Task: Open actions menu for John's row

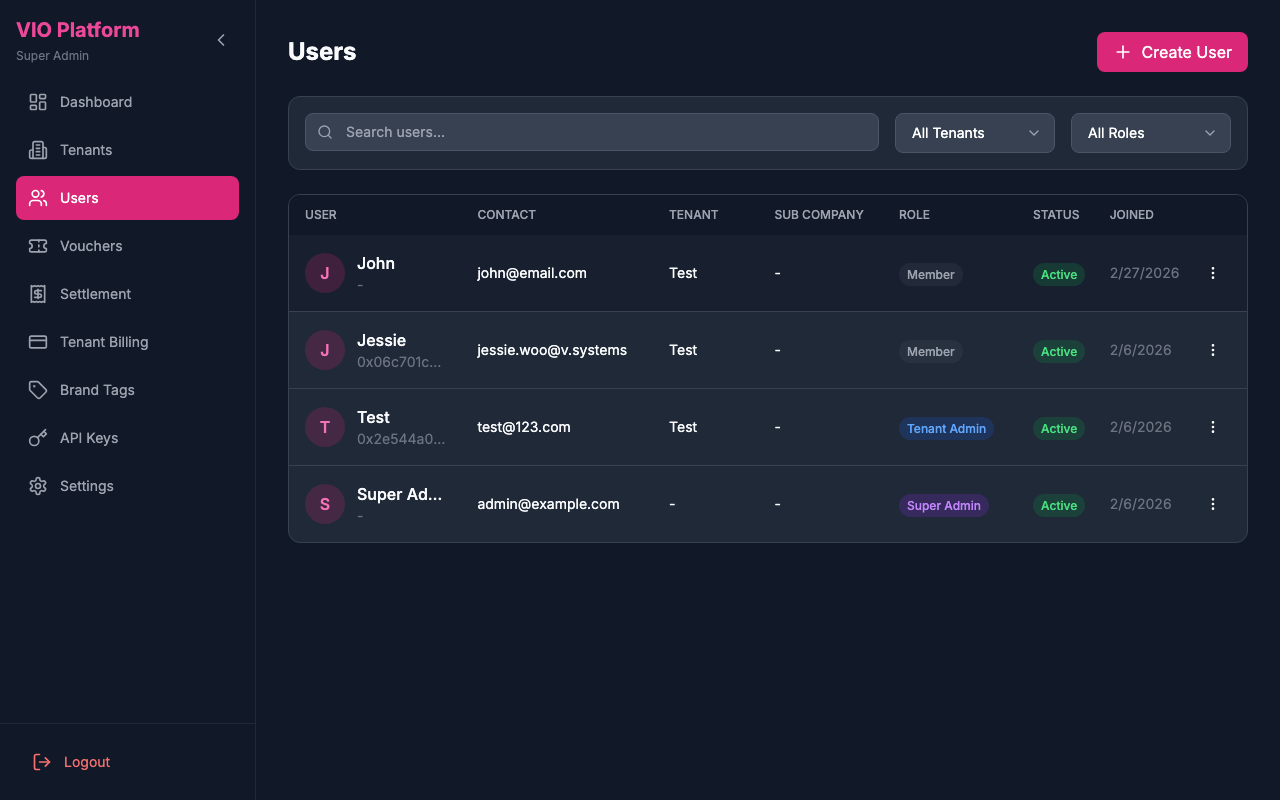Action: click(1213, 273)
